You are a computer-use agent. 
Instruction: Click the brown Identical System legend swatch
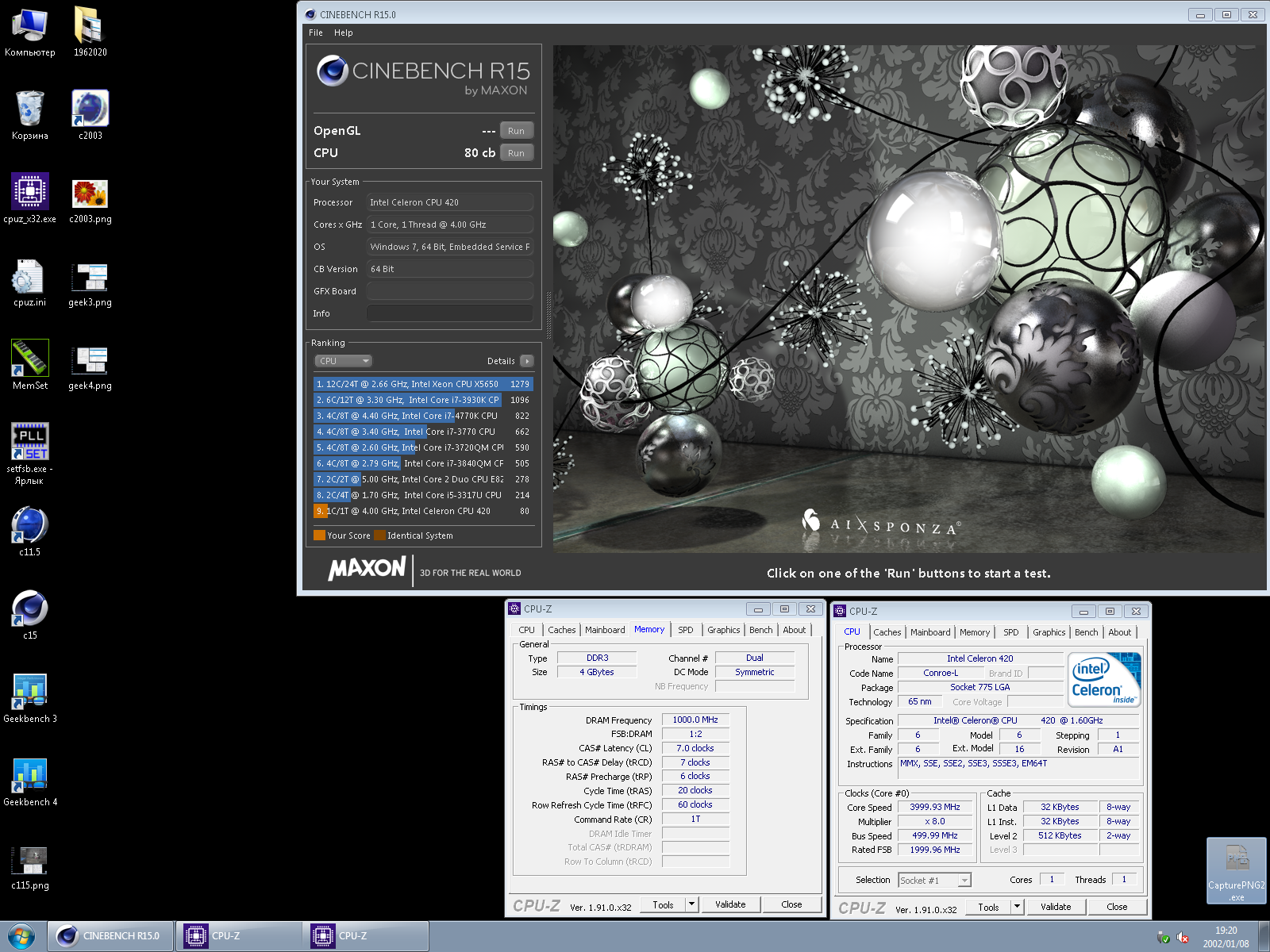tap(379, 535)
